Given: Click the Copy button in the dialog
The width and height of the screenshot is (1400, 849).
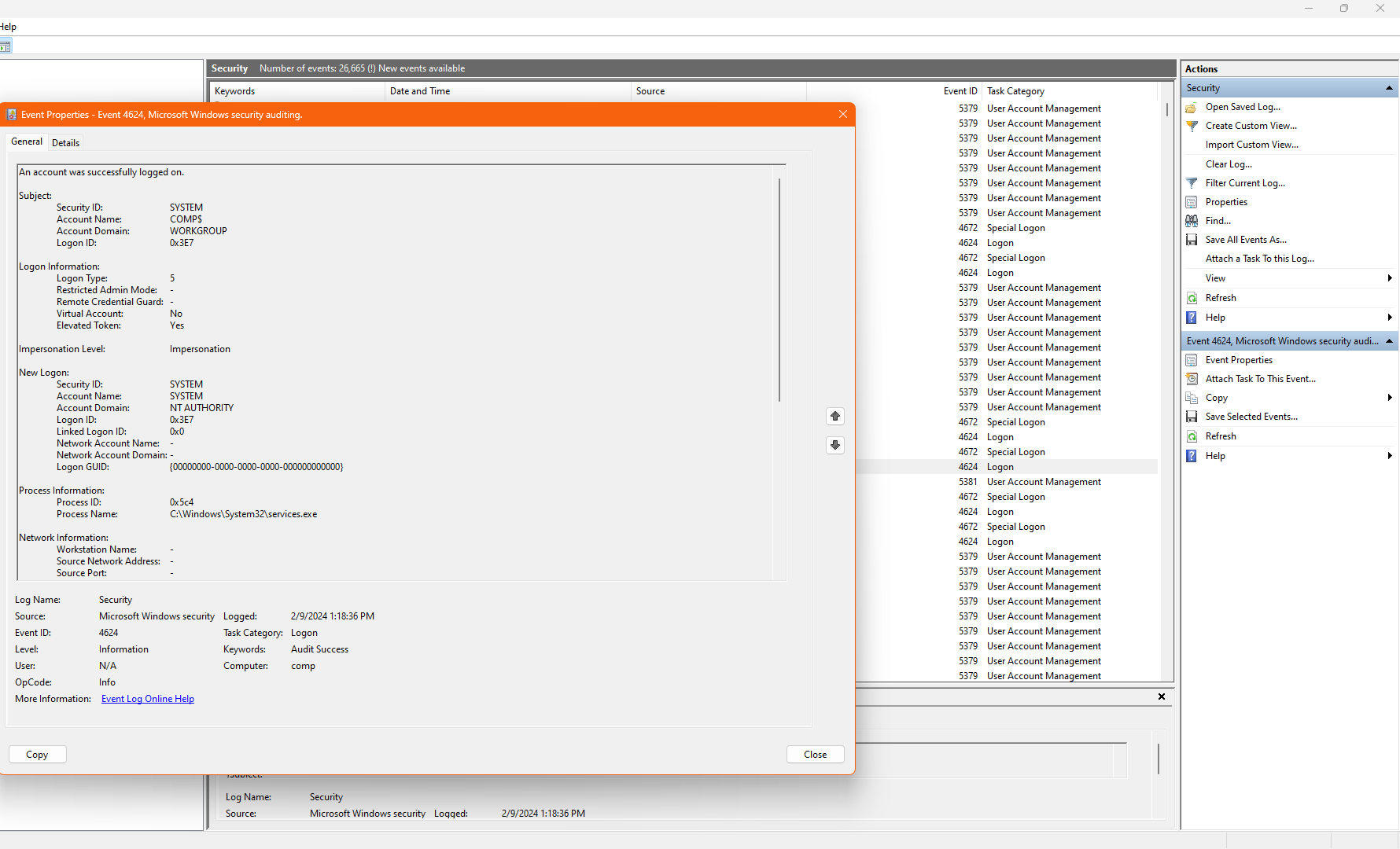Looking at the screenshot, I should pyautogui.click(x=37, y=755).
